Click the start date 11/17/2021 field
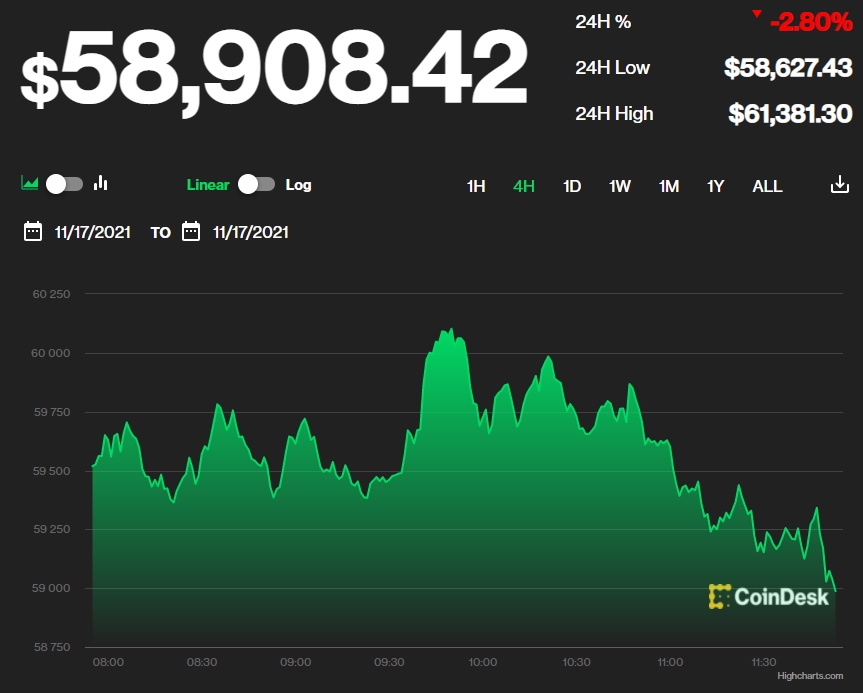 click(x=92, y=232)
